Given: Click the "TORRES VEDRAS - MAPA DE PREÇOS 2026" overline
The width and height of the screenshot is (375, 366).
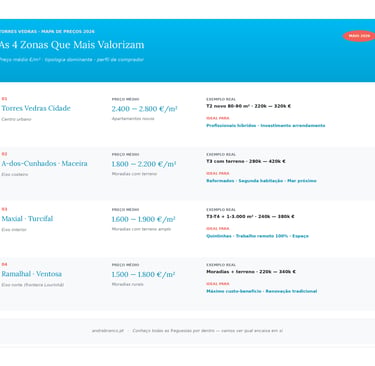Looking at the screenshot, I should (47, 31).
